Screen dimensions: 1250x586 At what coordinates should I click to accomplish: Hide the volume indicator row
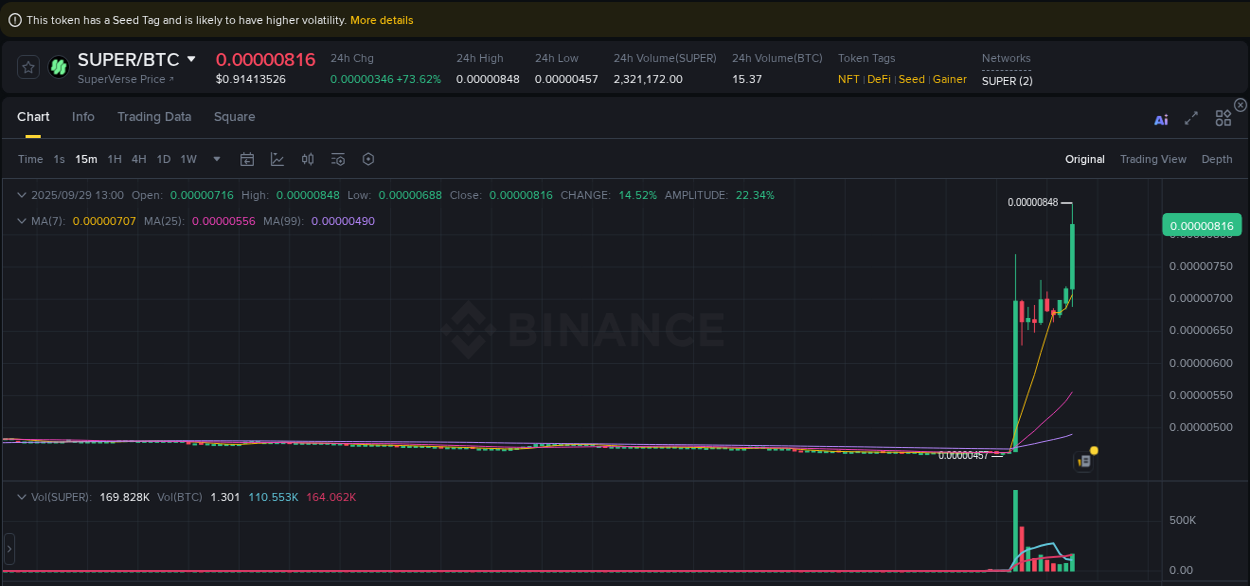click(x=22, y=496)
